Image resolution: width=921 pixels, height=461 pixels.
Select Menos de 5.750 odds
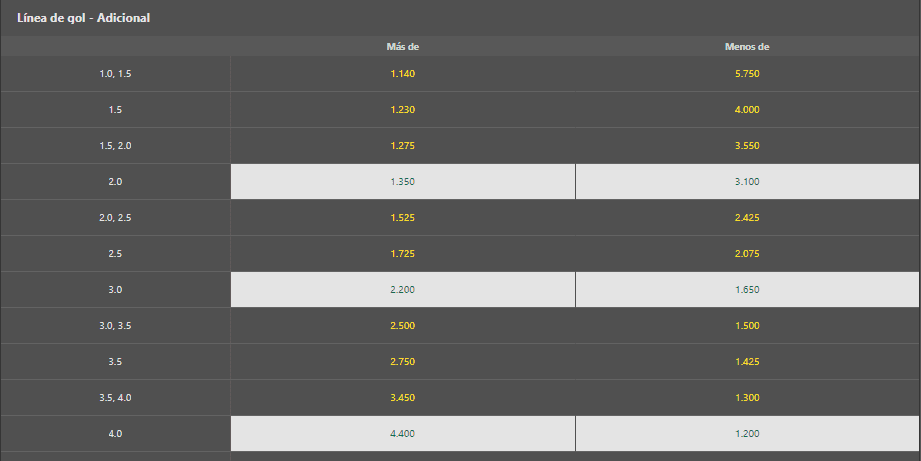coord(747,73)
